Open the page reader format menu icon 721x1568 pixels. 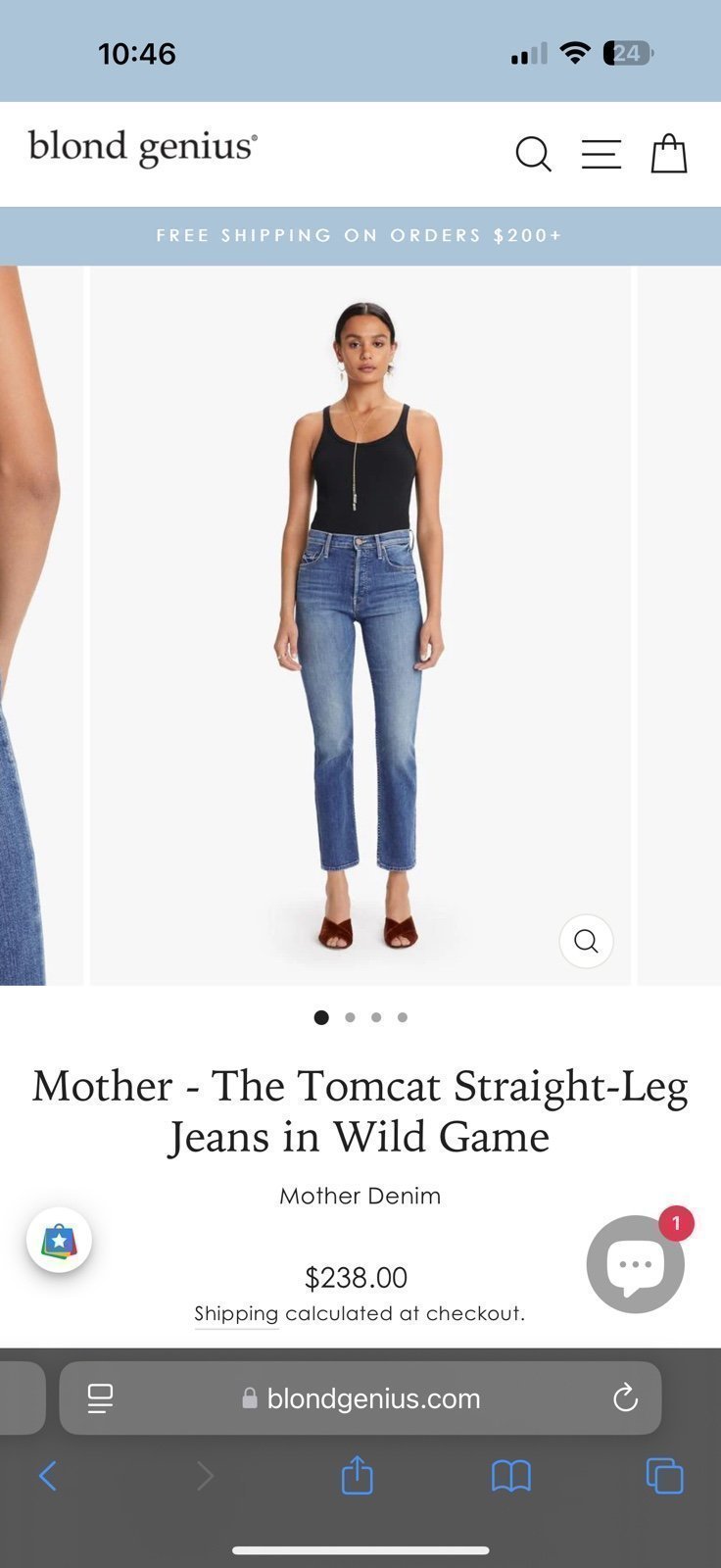[100, 1398]
